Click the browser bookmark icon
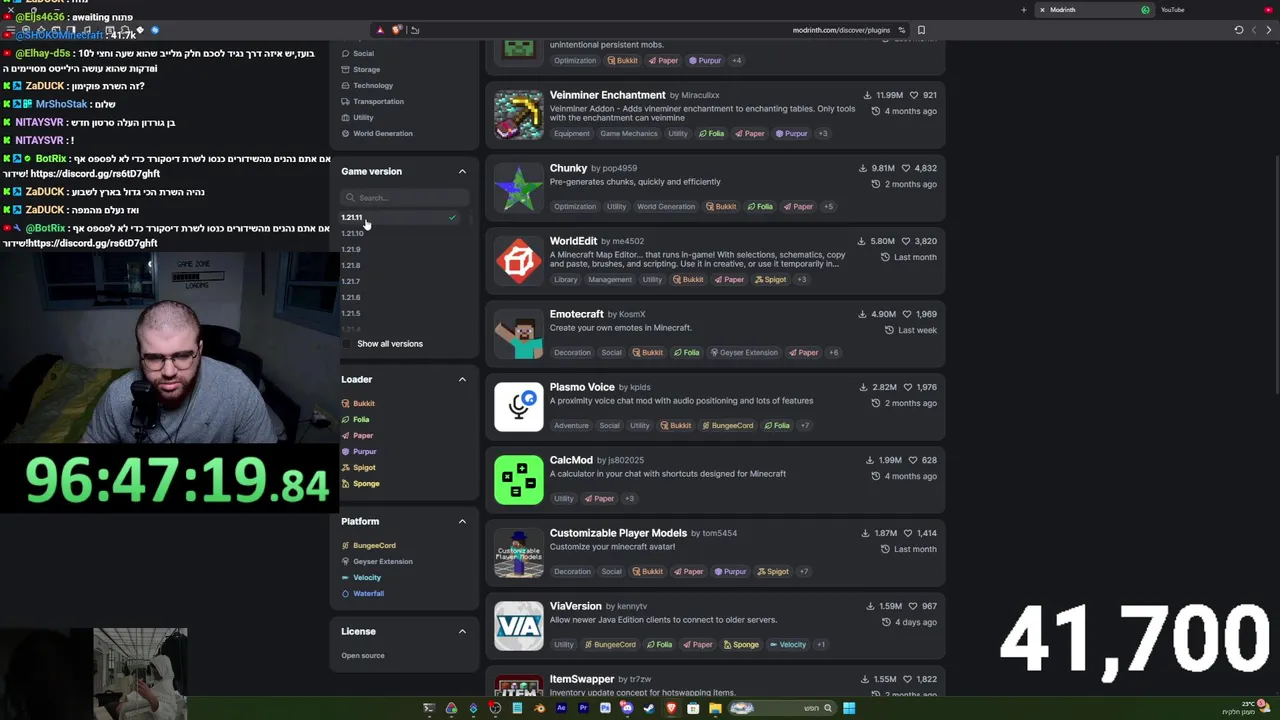 click(x=921, y=30)
